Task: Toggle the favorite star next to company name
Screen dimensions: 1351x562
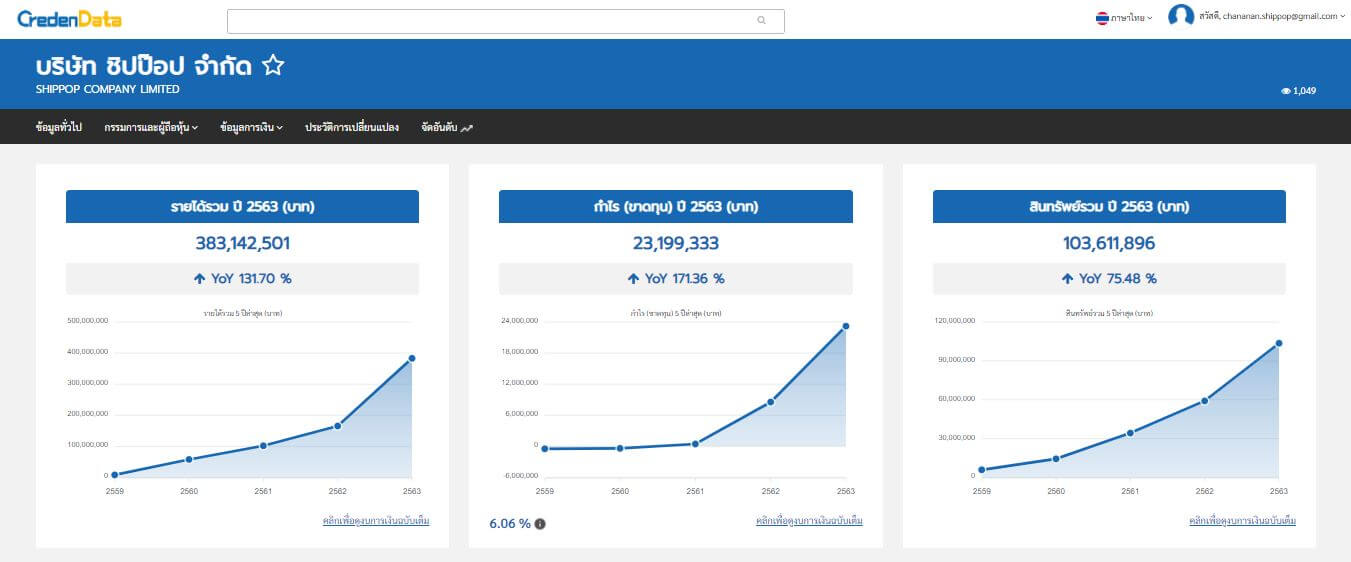Action: pyautogui.click(x=273, y=66)
